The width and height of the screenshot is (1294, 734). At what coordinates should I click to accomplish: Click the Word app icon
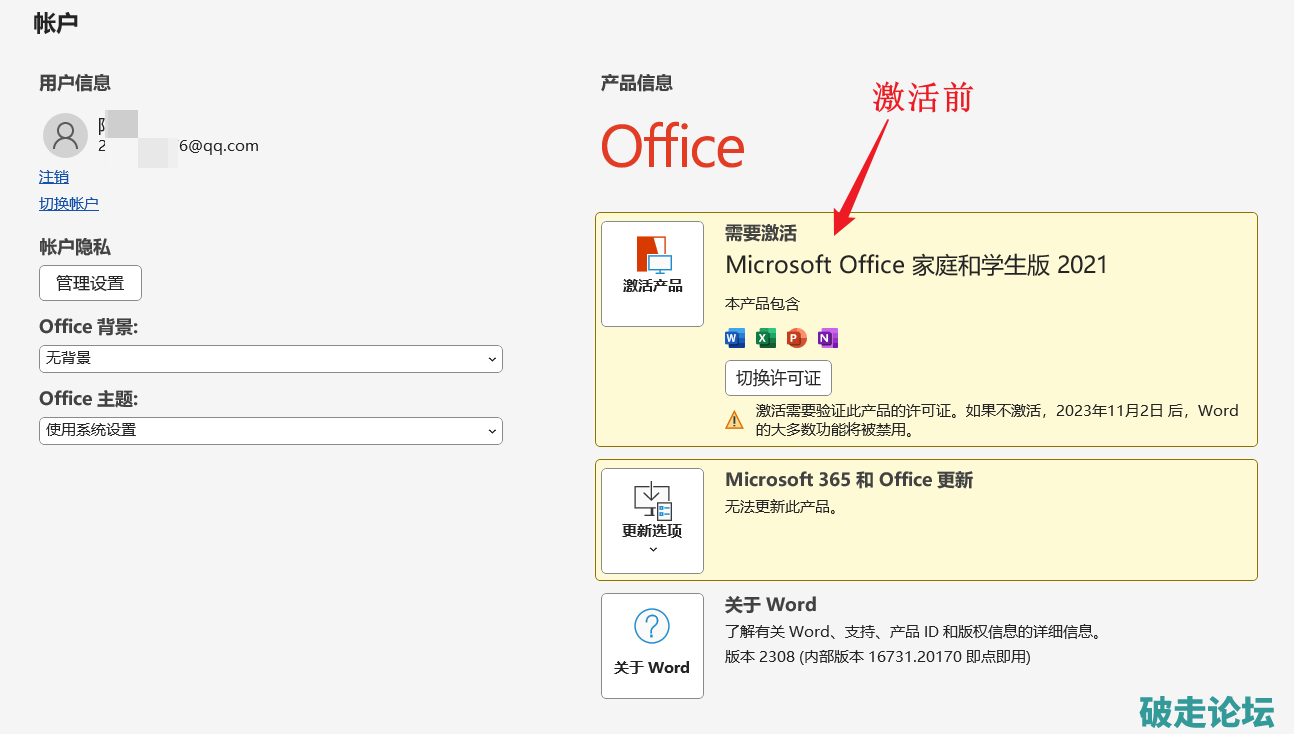tap(735, 338)
